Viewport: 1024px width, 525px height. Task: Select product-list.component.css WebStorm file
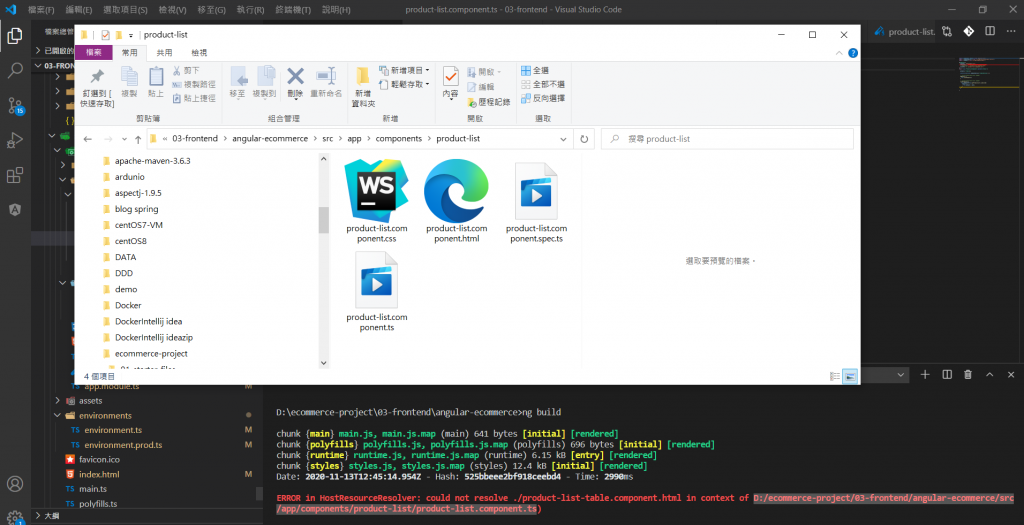377,202
